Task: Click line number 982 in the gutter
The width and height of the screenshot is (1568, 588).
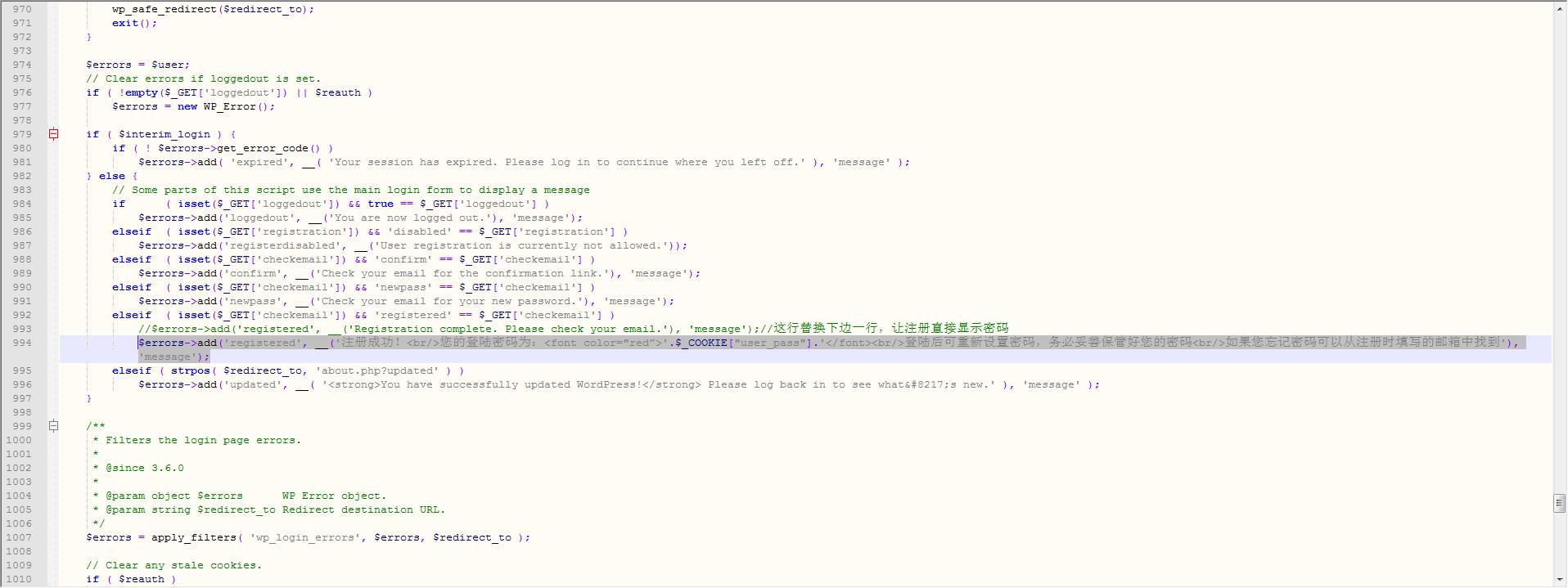Action: 21,176
